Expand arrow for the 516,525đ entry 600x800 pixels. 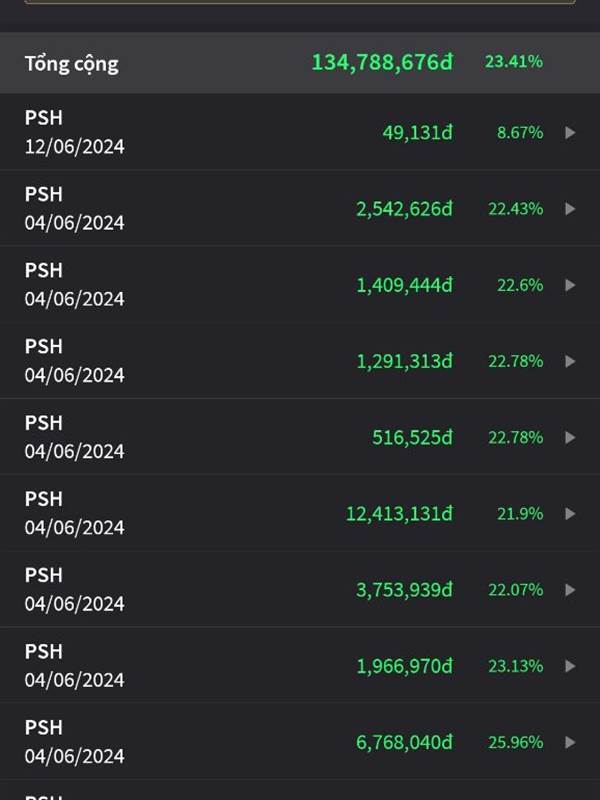click(570, 437)
